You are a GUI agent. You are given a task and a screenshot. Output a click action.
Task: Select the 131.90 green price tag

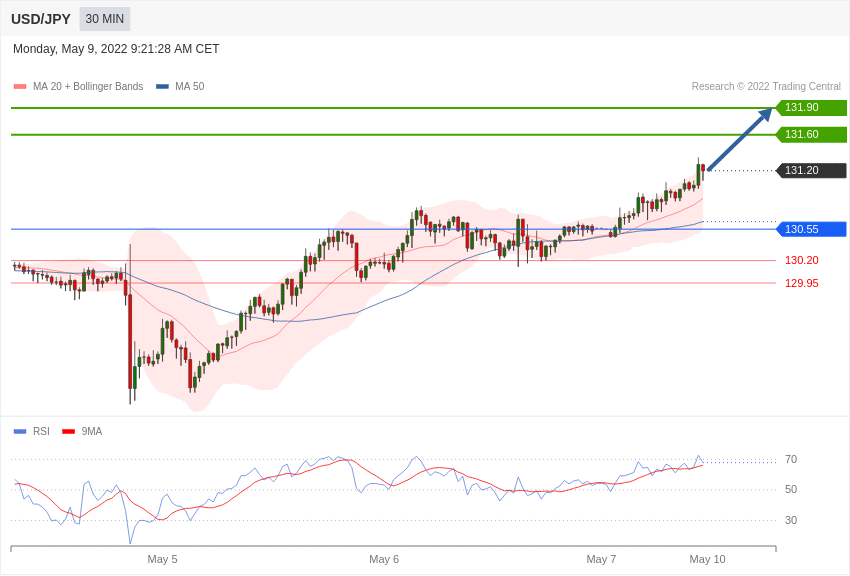(811, 108)
